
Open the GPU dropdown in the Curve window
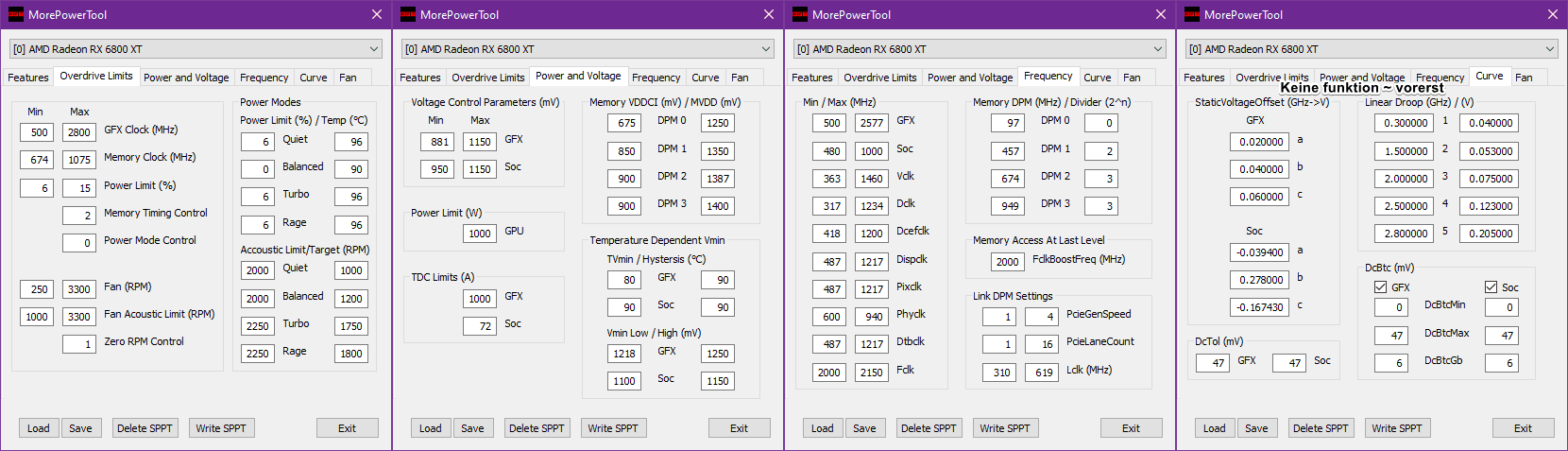[1372, 49]
